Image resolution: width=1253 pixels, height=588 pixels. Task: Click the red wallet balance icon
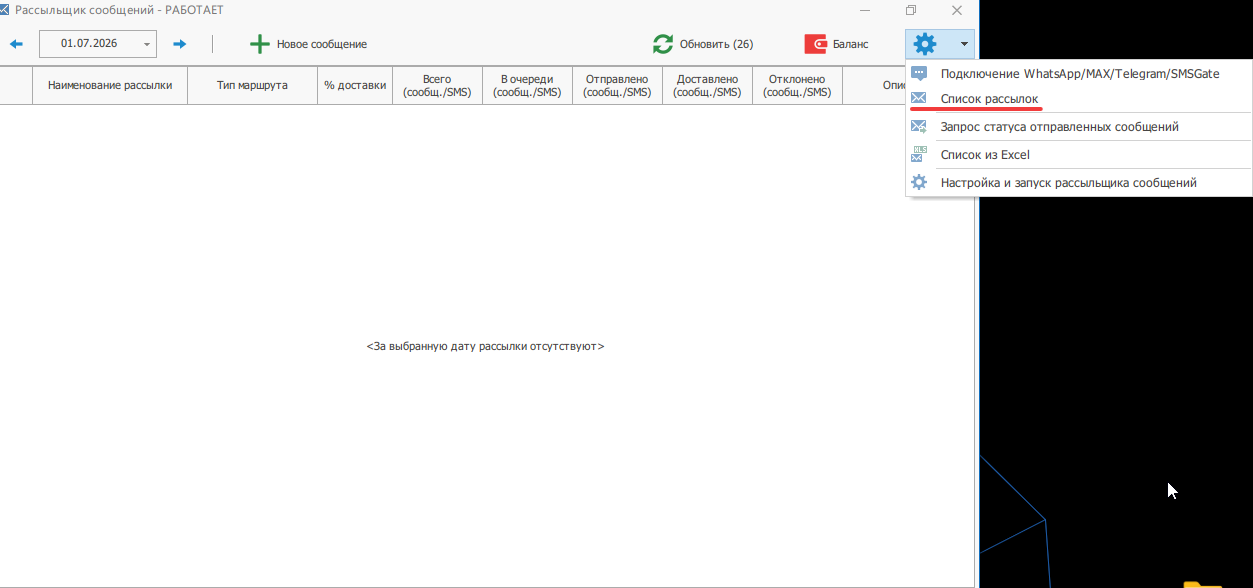coord(815,44)
